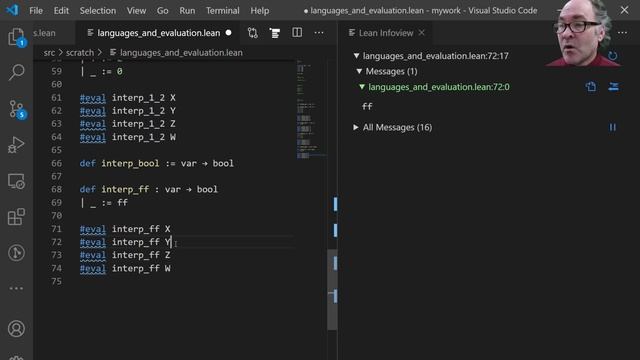640x360 pixels.
Task: Select the Lean Infoview tab
Action: pyautogui.click(x=386, y=33)
